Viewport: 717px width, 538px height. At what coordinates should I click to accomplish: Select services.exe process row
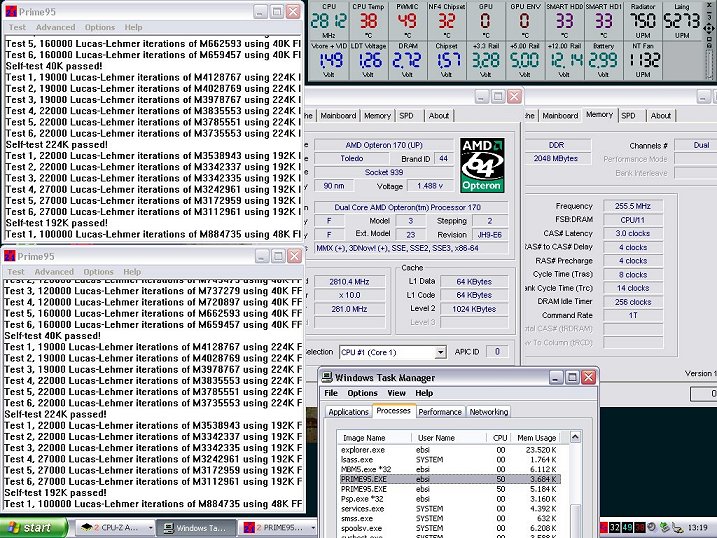(449, 508)
